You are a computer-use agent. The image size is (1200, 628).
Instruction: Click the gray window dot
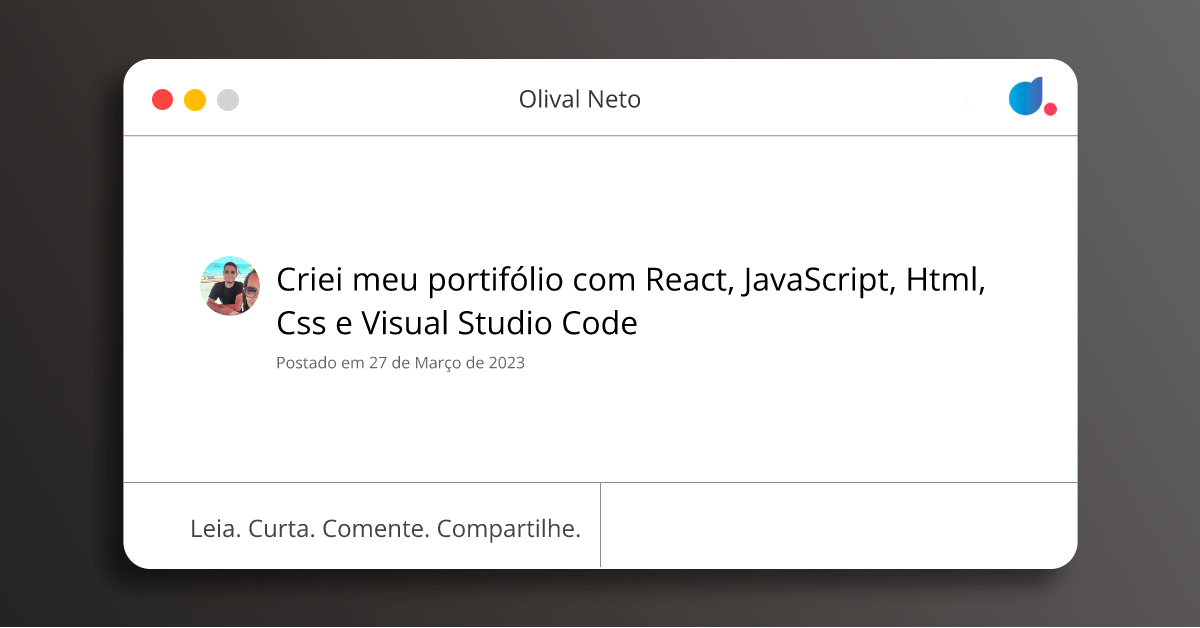[228, 100]
